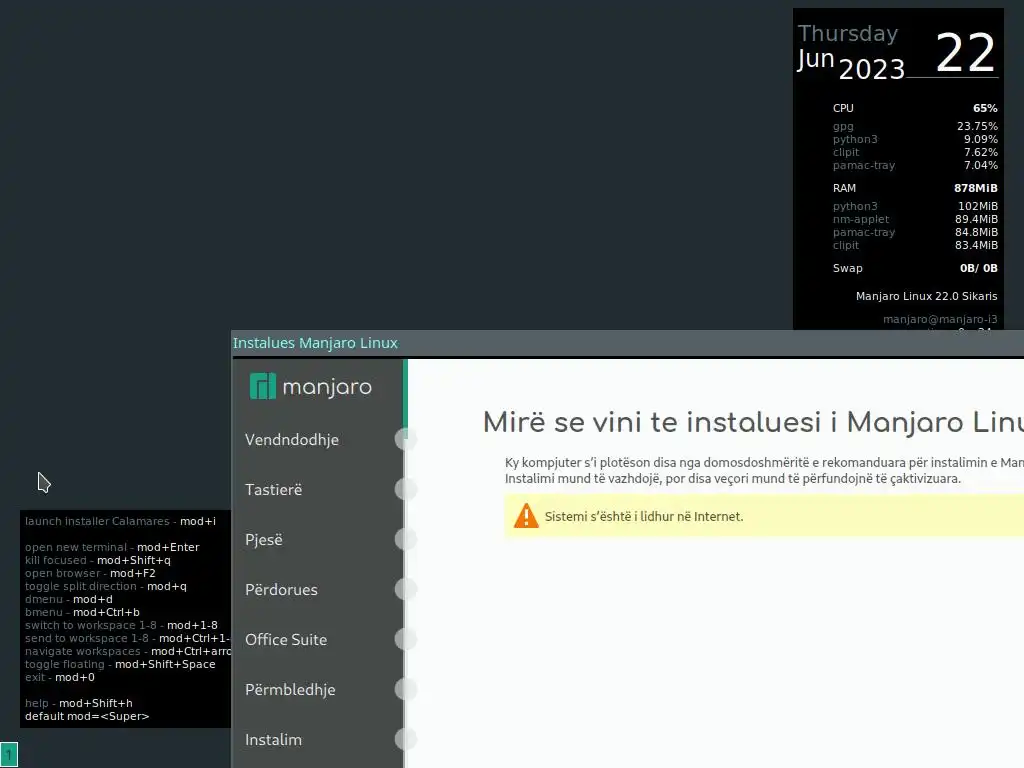Click 'switch to workspace 1-8' hint

click(x=121, y=626)
